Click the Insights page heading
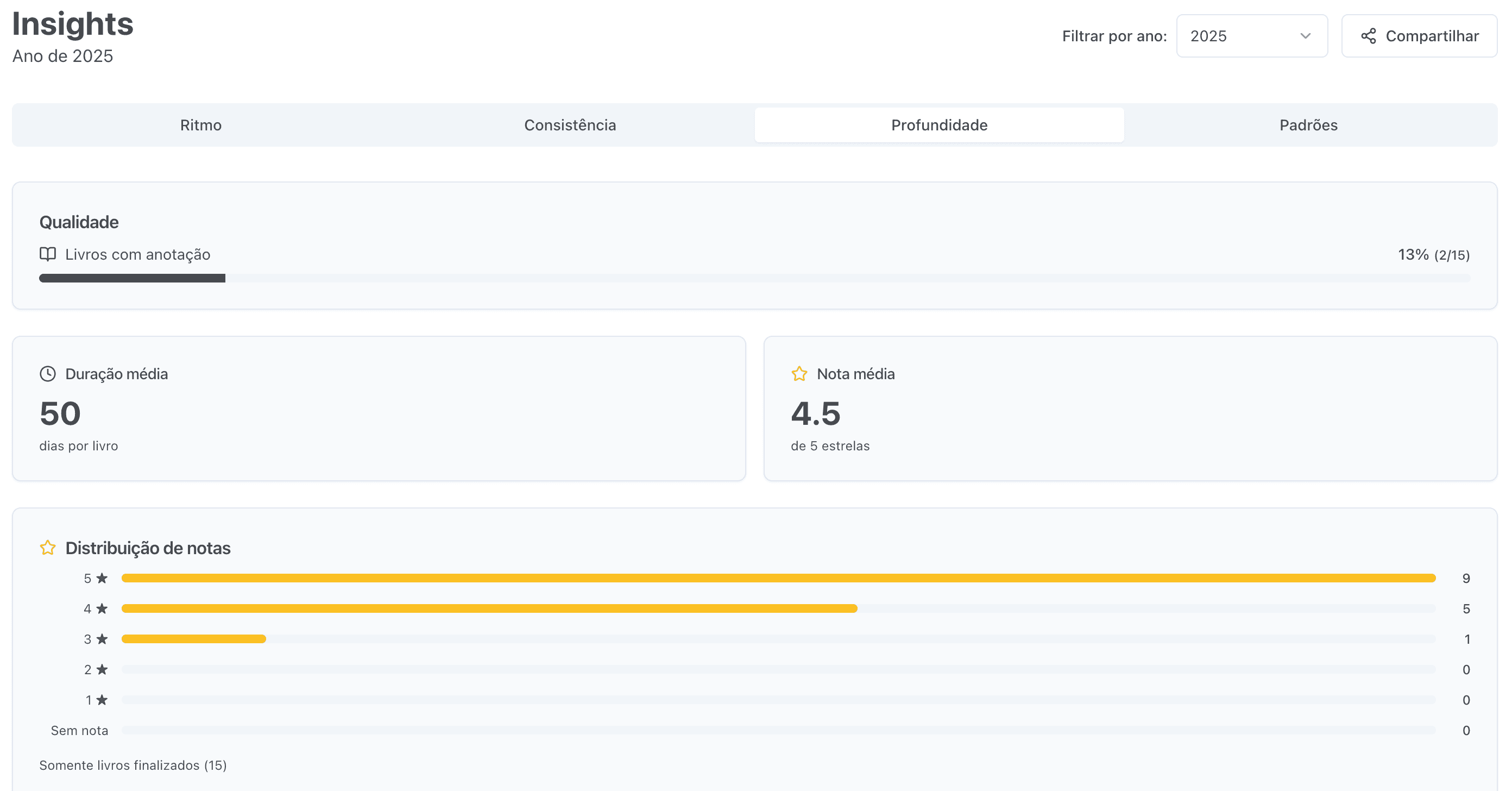The image size is (1512, 791). click(x=73, y=24)
